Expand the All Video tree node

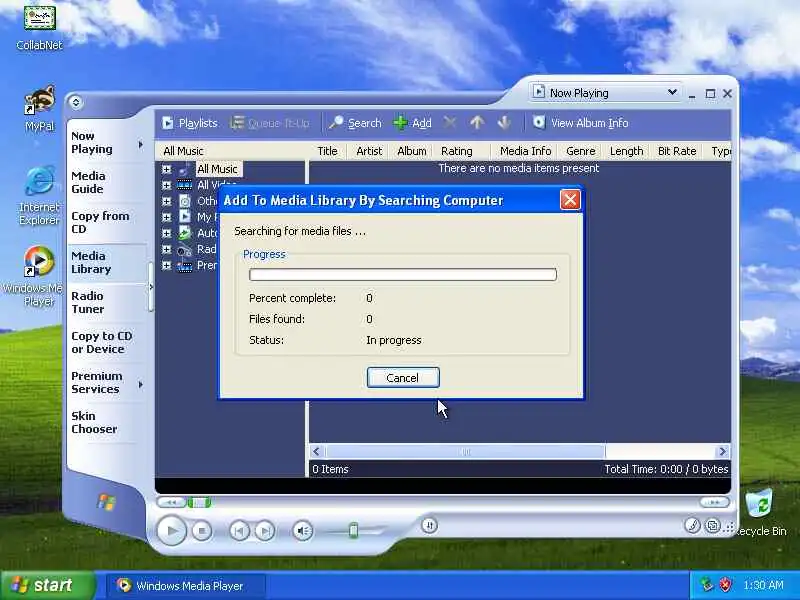pyautogui.click(x=166, y=185)
